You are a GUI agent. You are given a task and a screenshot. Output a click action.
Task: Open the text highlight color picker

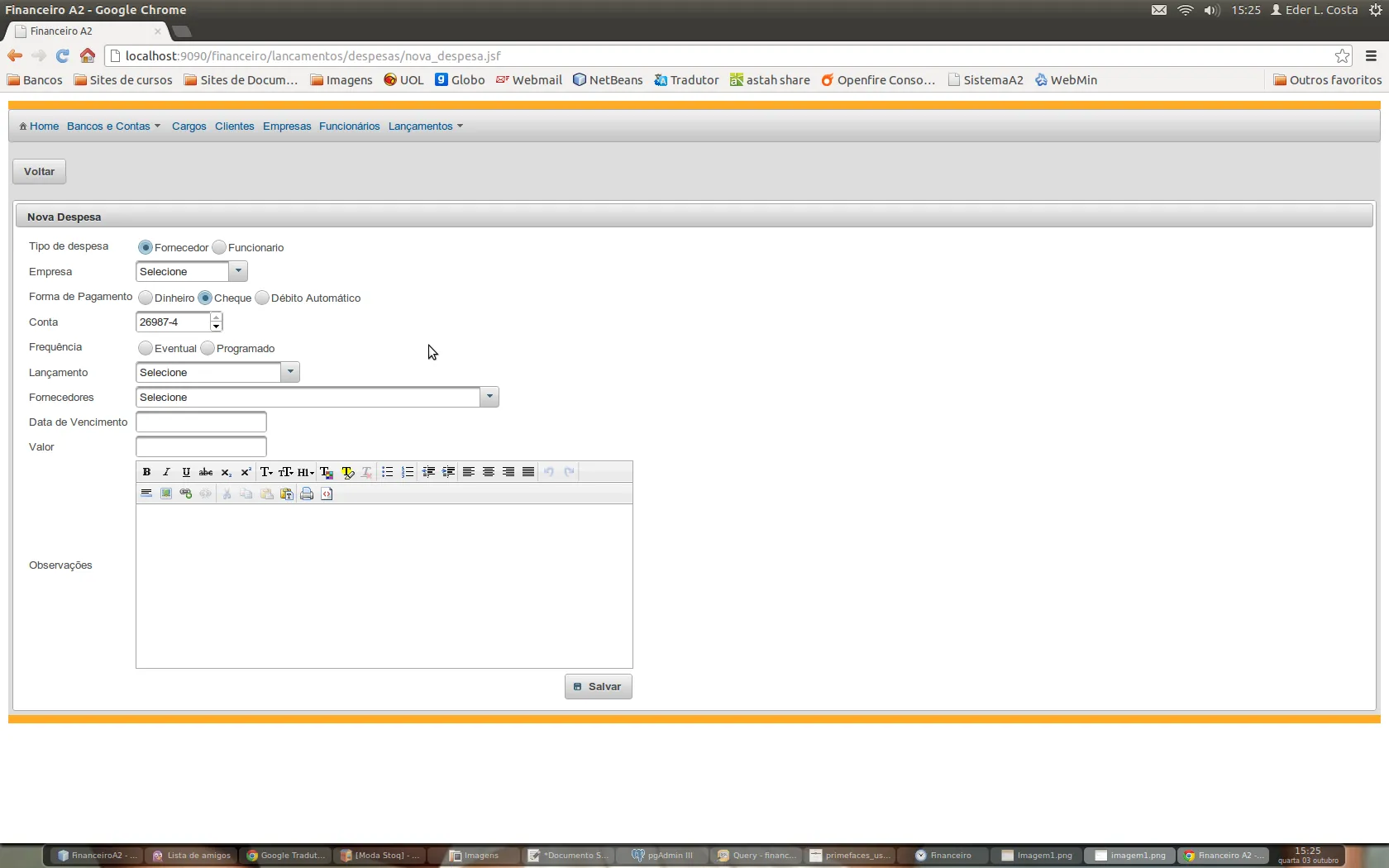click(x=347, y=472)
